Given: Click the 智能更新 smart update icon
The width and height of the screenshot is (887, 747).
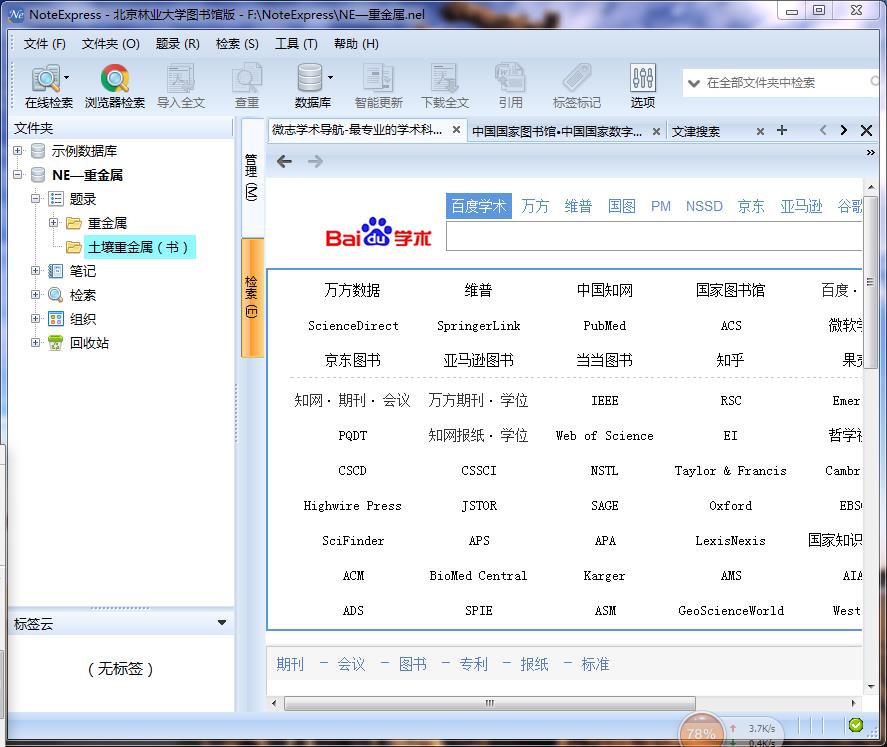Looking at the screenshot, I should click(378, 85).
